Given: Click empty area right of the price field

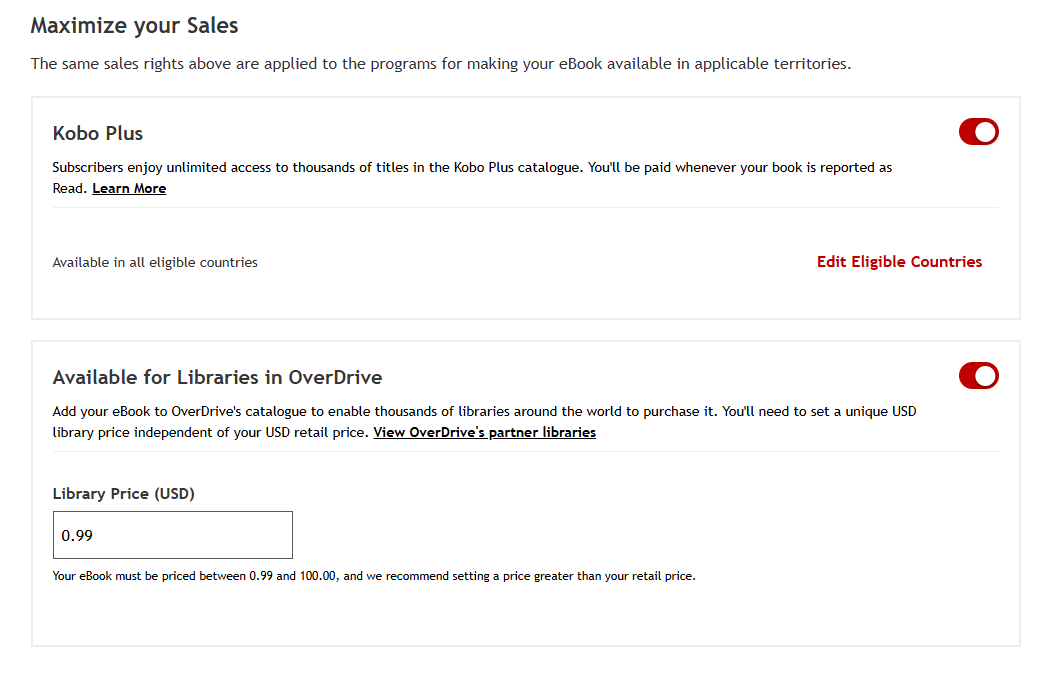Looking at the screenshot, I should (x=600, y=535).
